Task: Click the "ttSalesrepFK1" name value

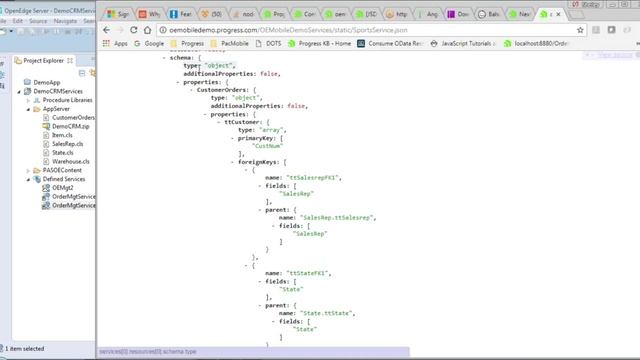Action: [x=313, y=178]
